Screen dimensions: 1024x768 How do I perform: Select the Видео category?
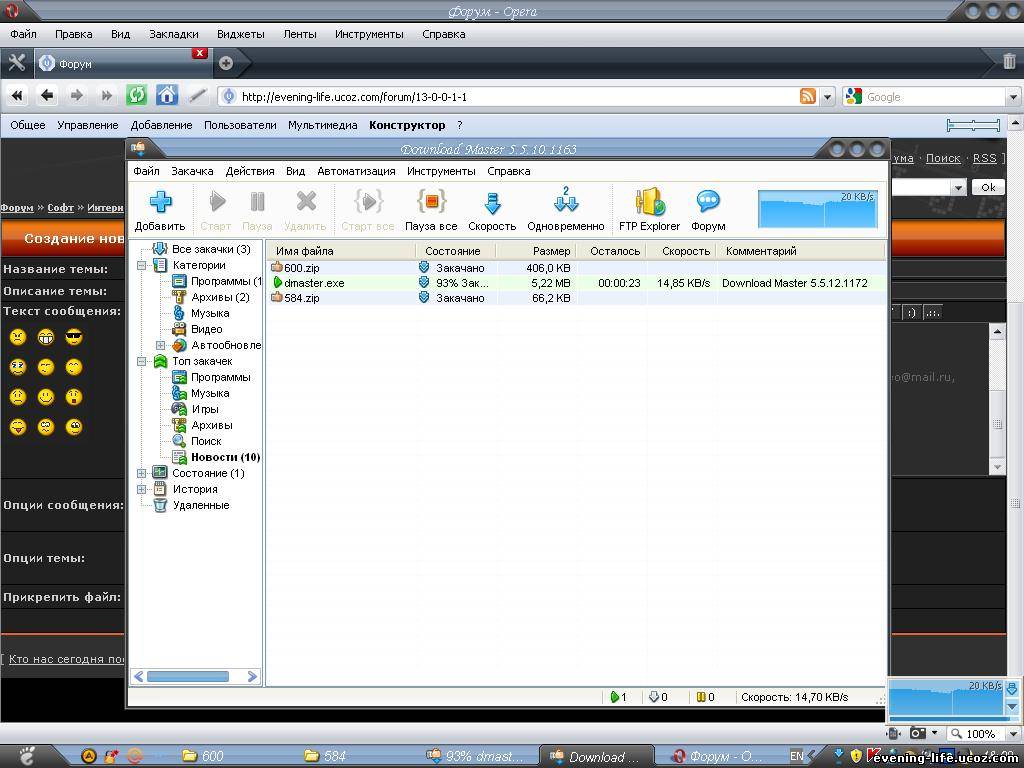click(206, 329)
